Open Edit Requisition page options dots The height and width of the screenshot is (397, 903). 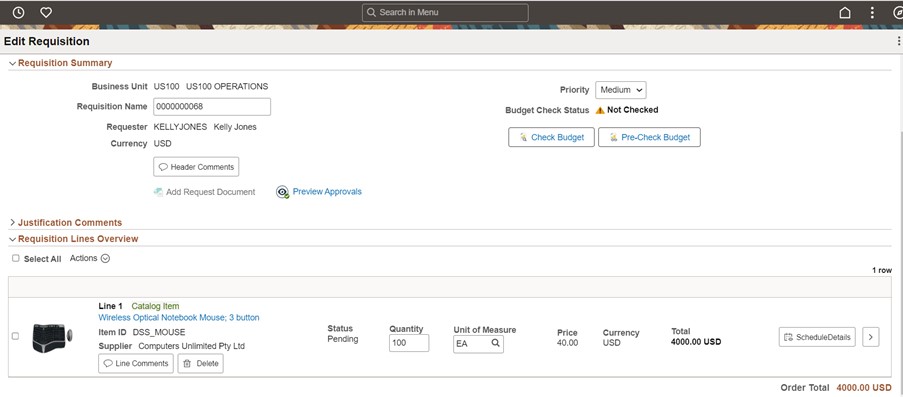point(899,41)
